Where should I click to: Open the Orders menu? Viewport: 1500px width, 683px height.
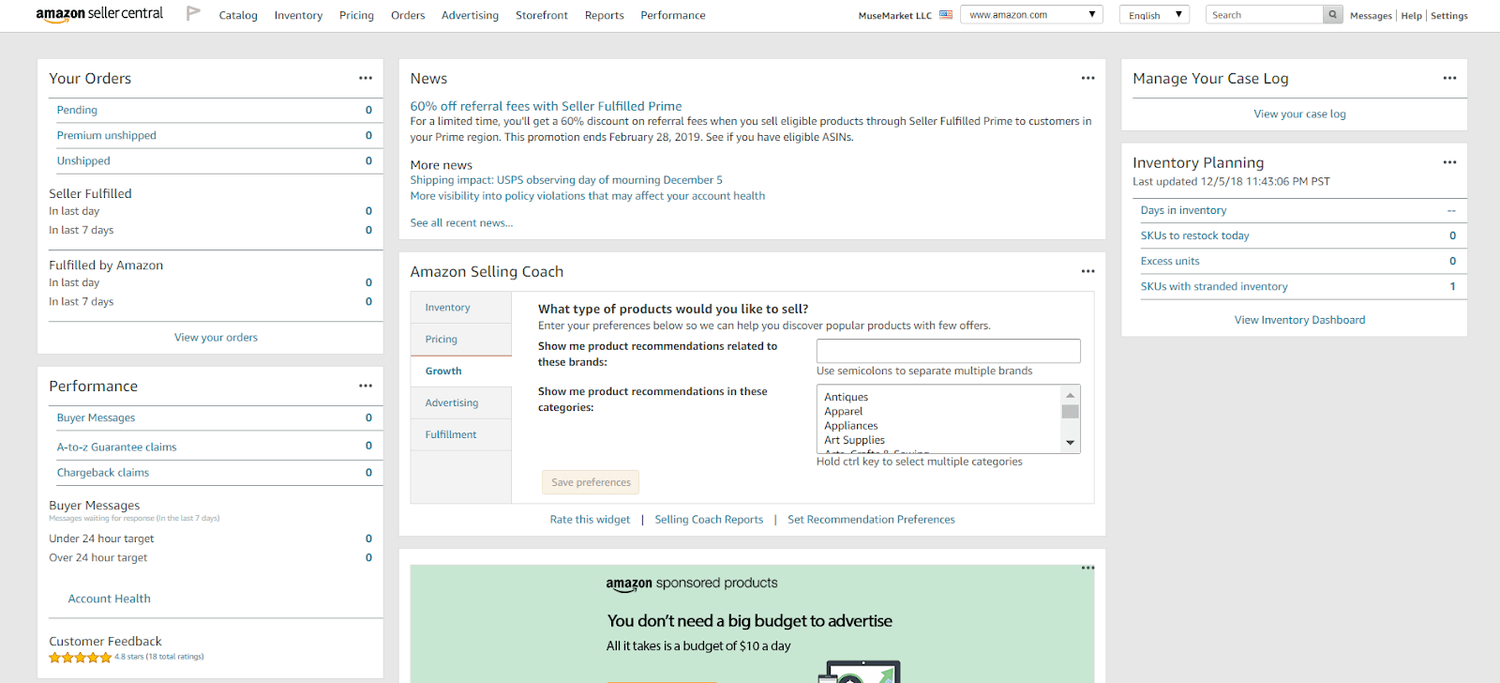click(x=408, y=15)
